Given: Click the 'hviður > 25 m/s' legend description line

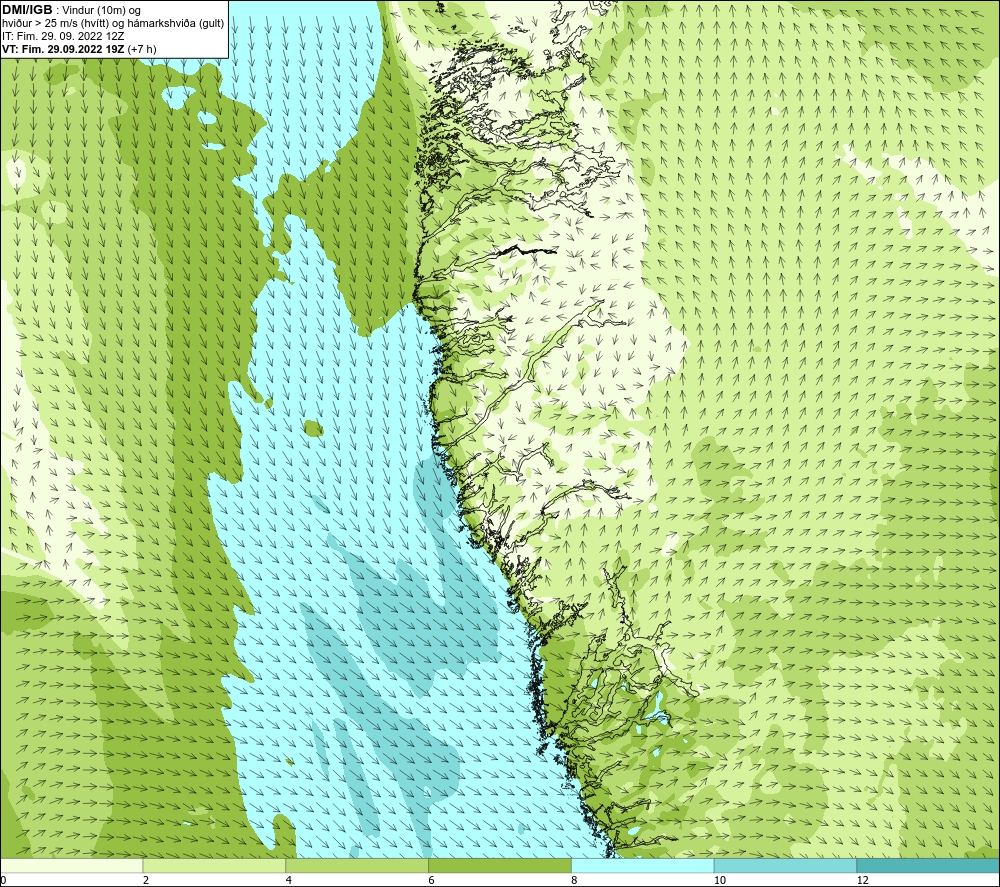Looking at the screenshot, I should pyautogui.click(x=113, y=24).
